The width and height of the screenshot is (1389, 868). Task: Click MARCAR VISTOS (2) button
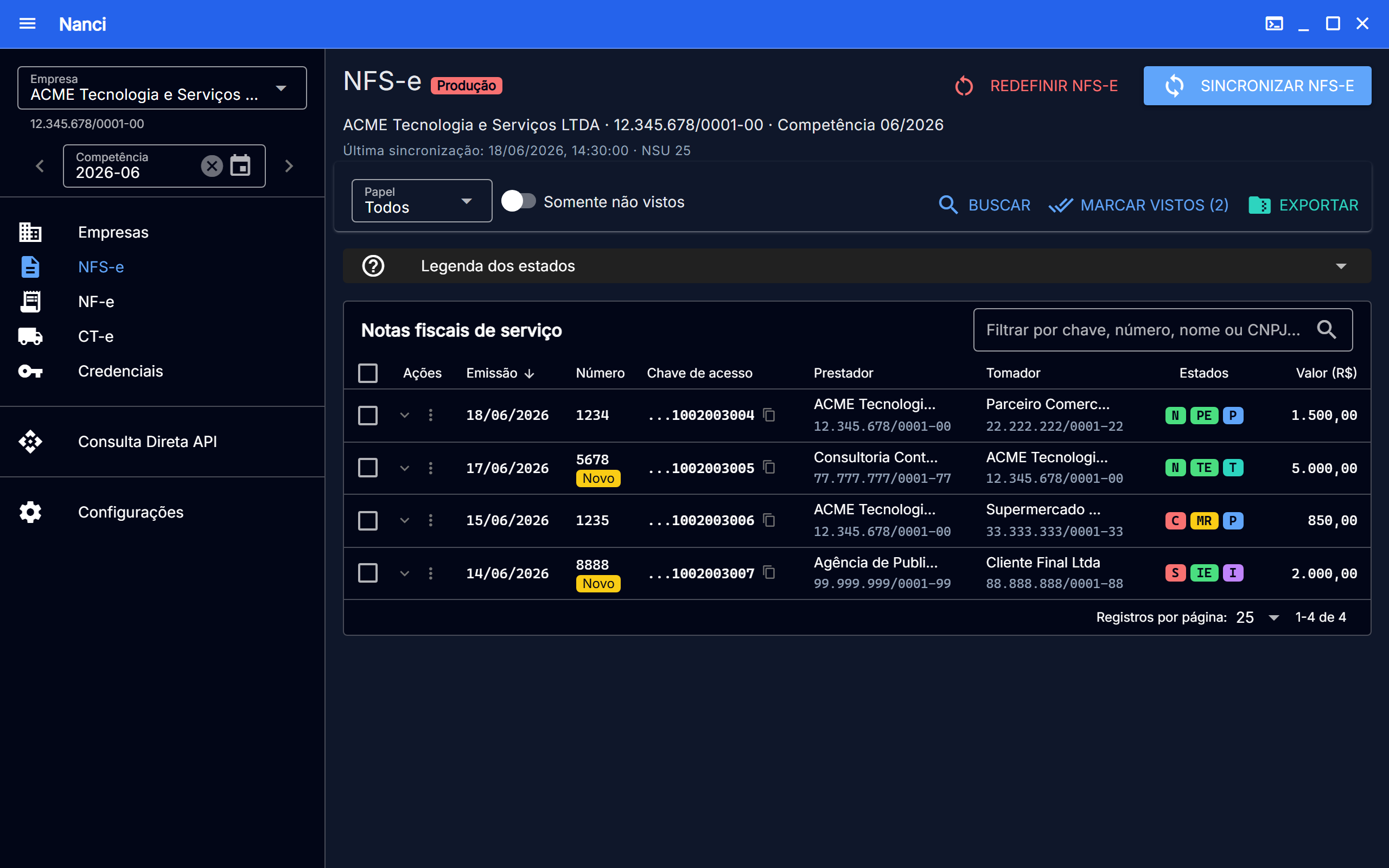click(x=1139, y=205)
